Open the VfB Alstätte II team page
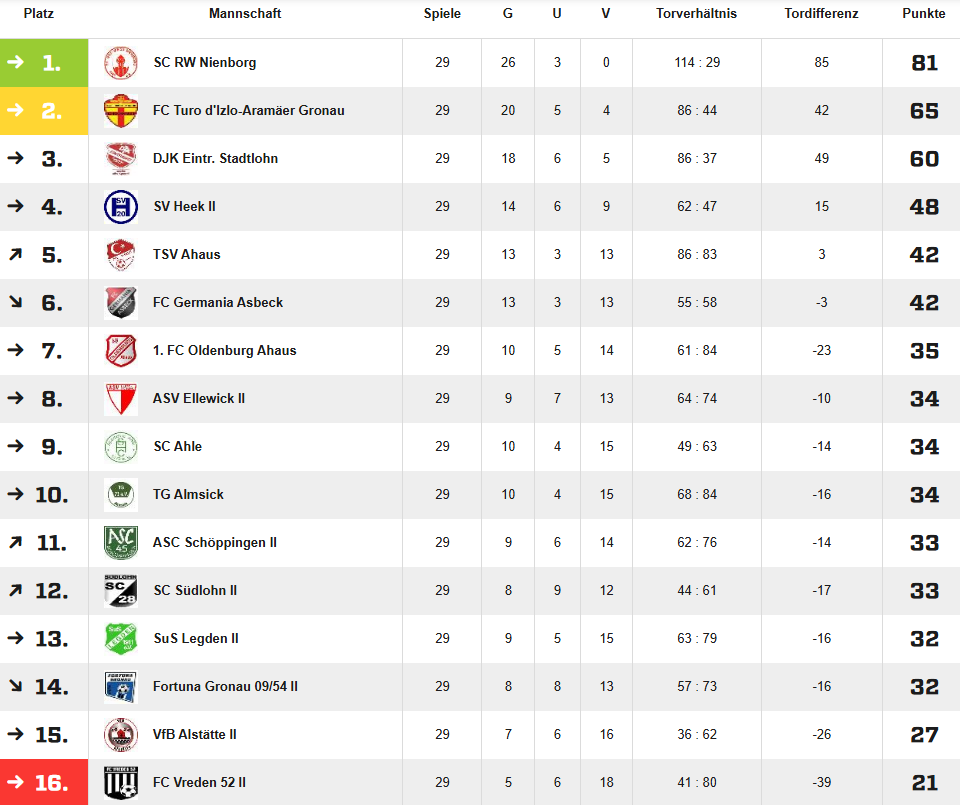 point(195,735)
